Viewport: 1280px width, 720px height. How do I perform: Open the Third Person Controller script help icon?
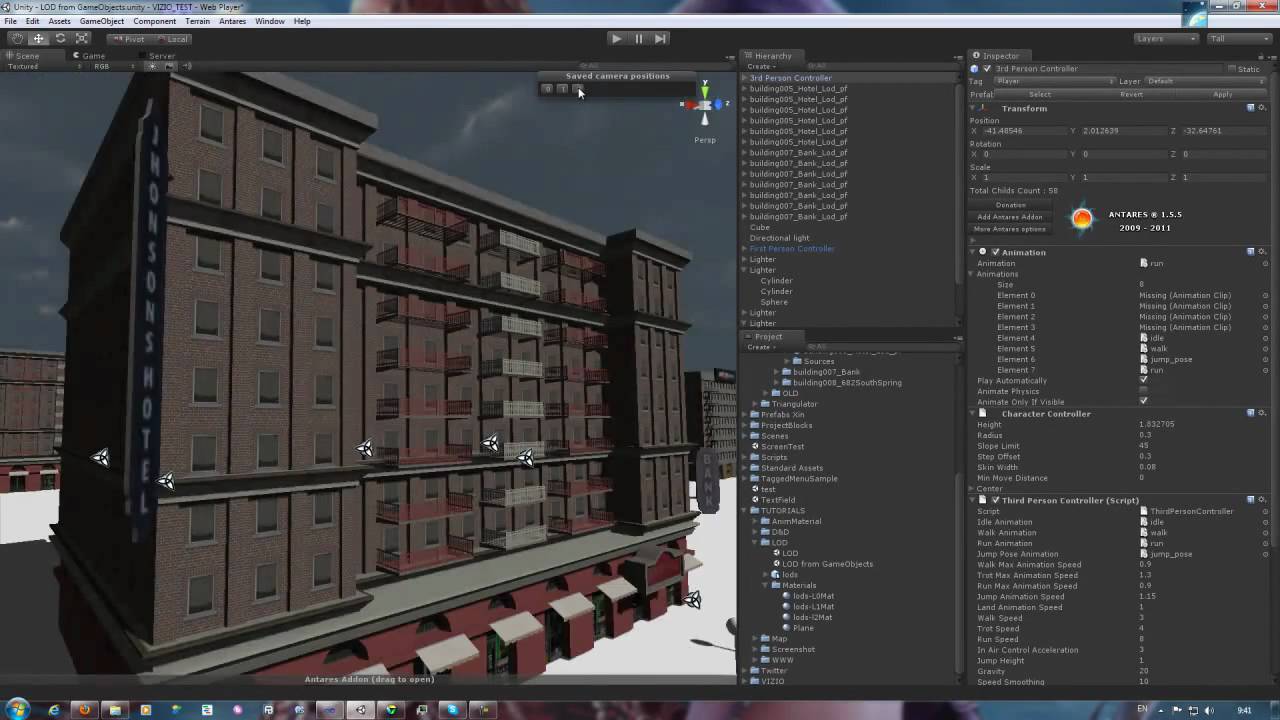coord(1250,500)
